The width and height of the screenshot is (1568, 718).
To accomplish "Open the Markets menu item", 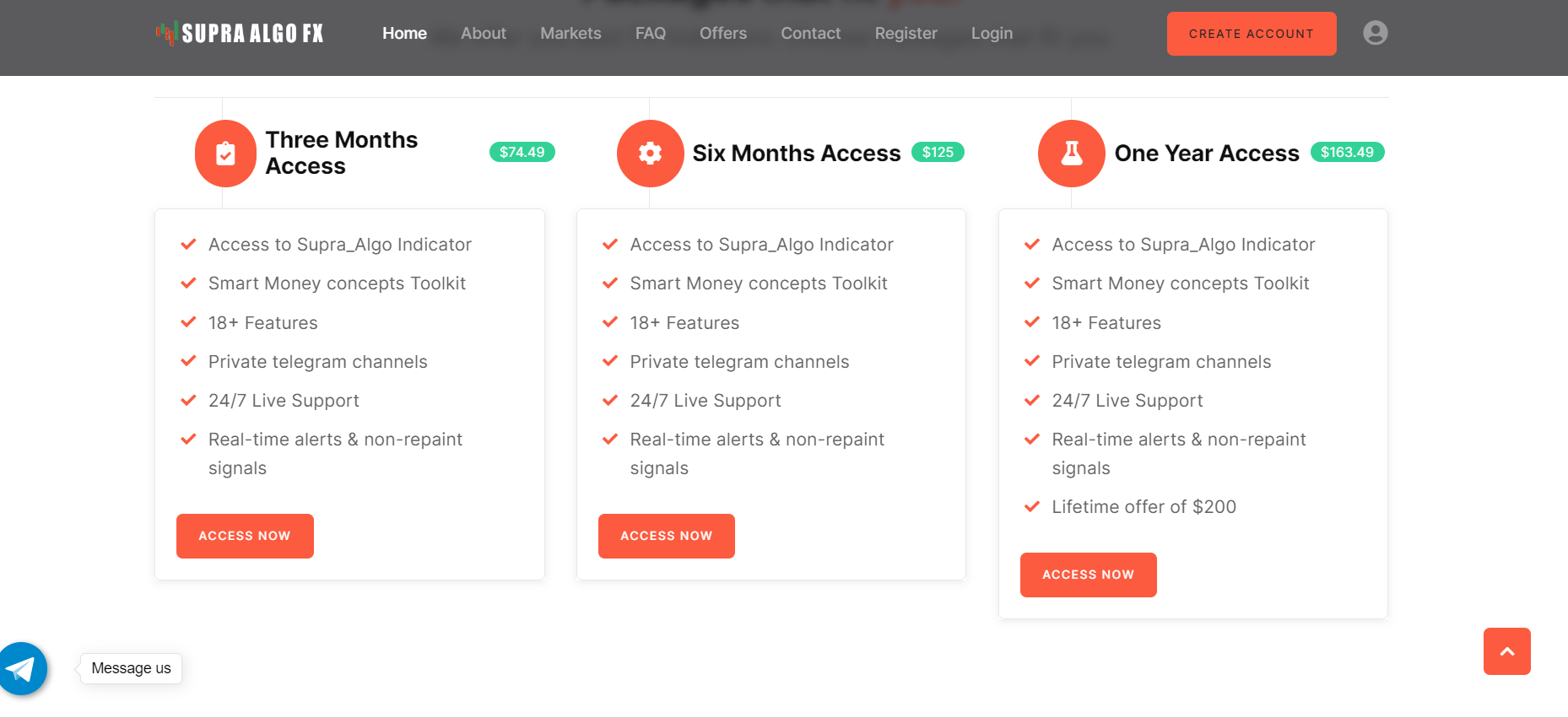I will tap(570, 34).
